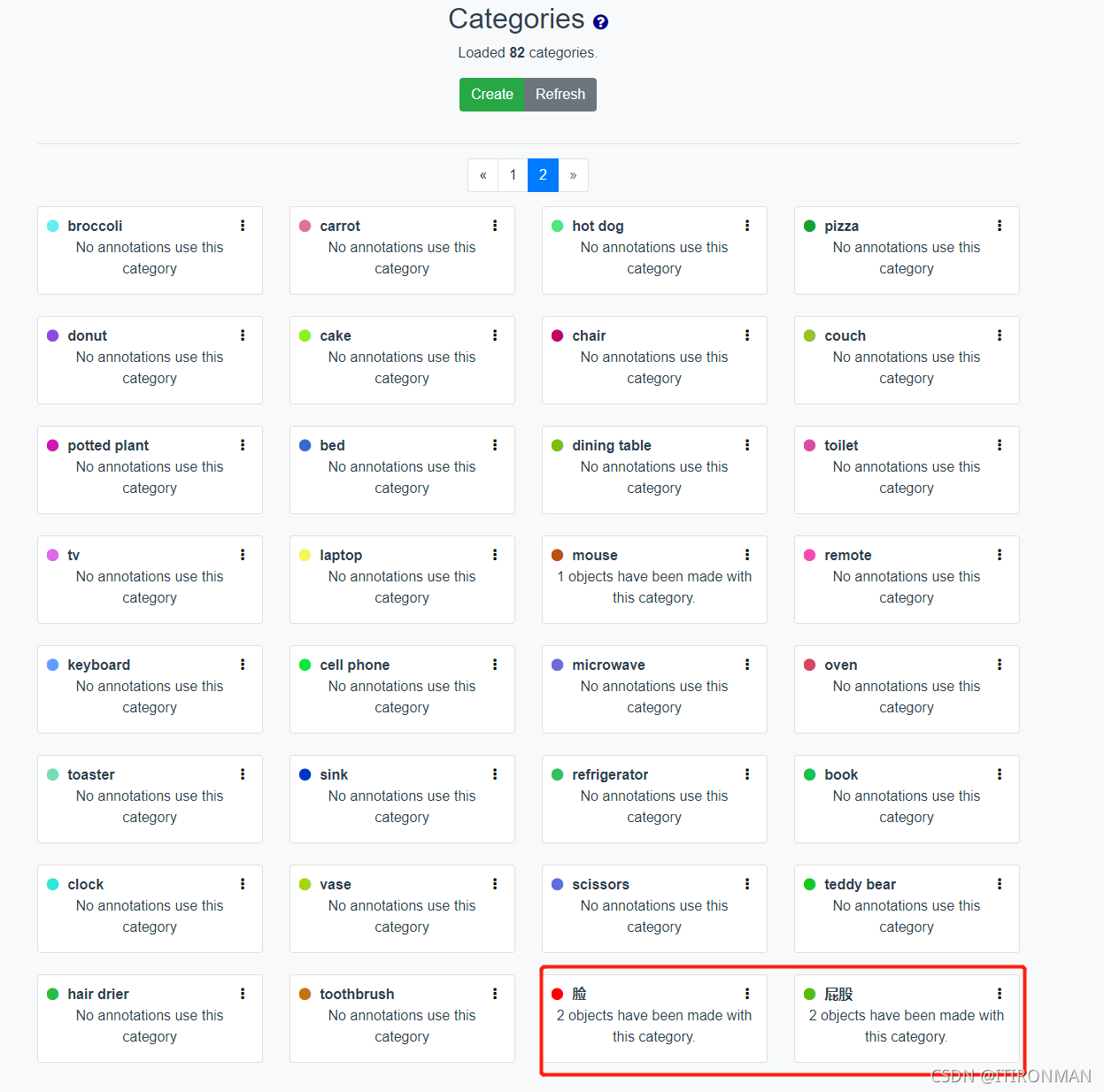Image resolution: width=1104 pixels, height=1092 pixels.
Task: Go to the next page with the » arrow
Action: coord(573,175)
